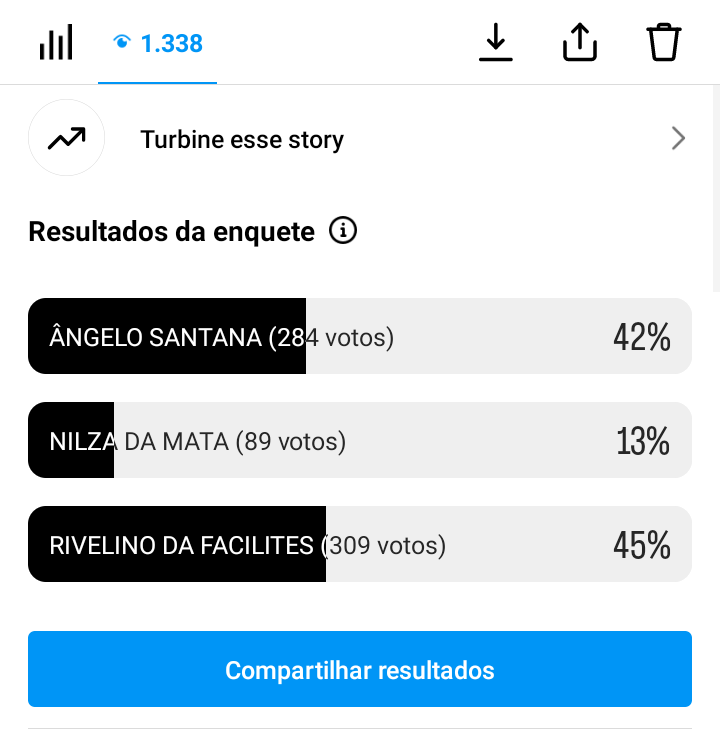Click the trending arrow boost icon
The width and height of the screenshot is (720, 749).
67,138
